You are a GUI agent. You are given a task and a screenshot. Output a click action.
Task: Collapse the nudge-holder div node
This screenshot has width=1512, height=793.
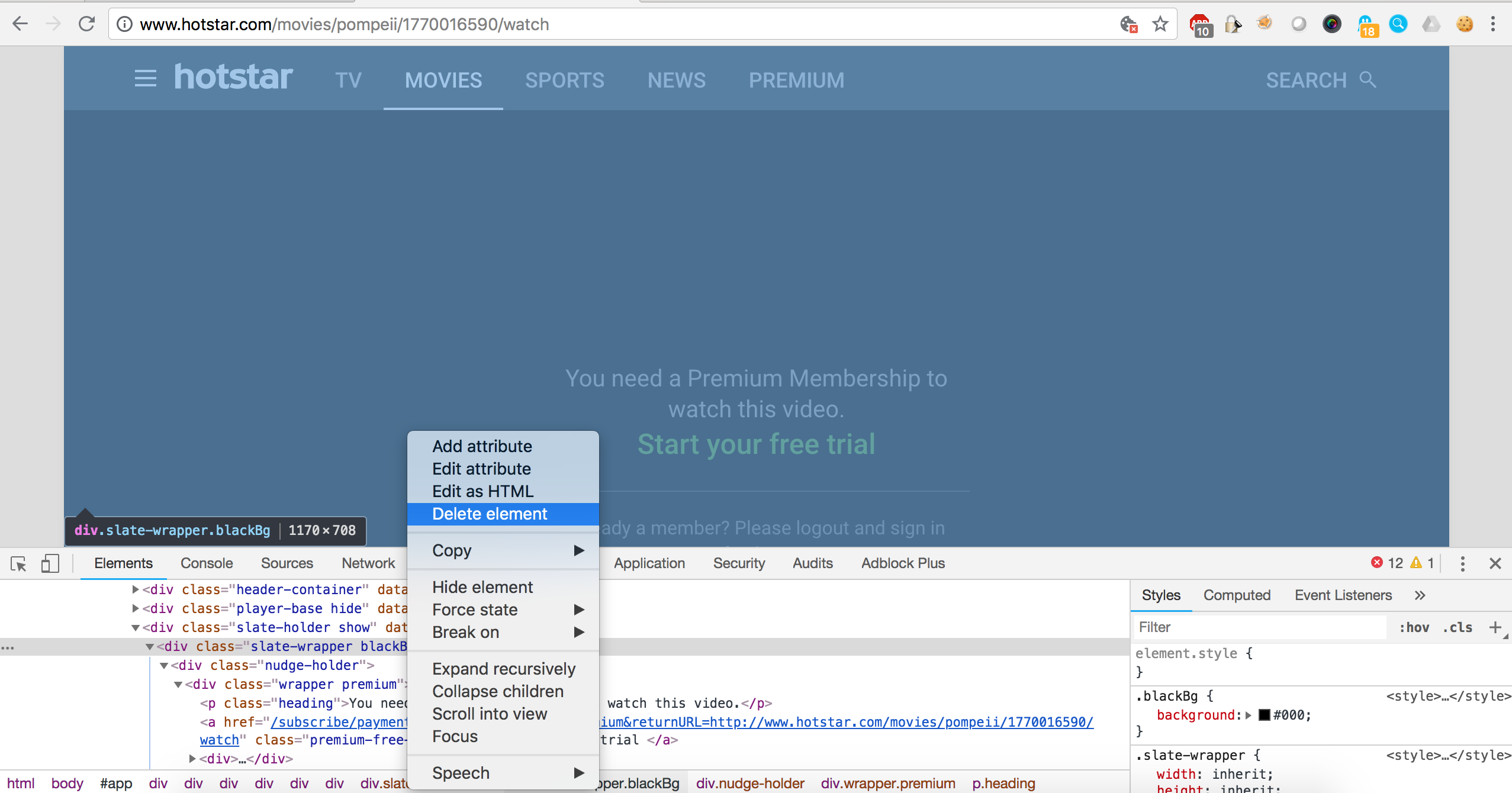point(164,665)
